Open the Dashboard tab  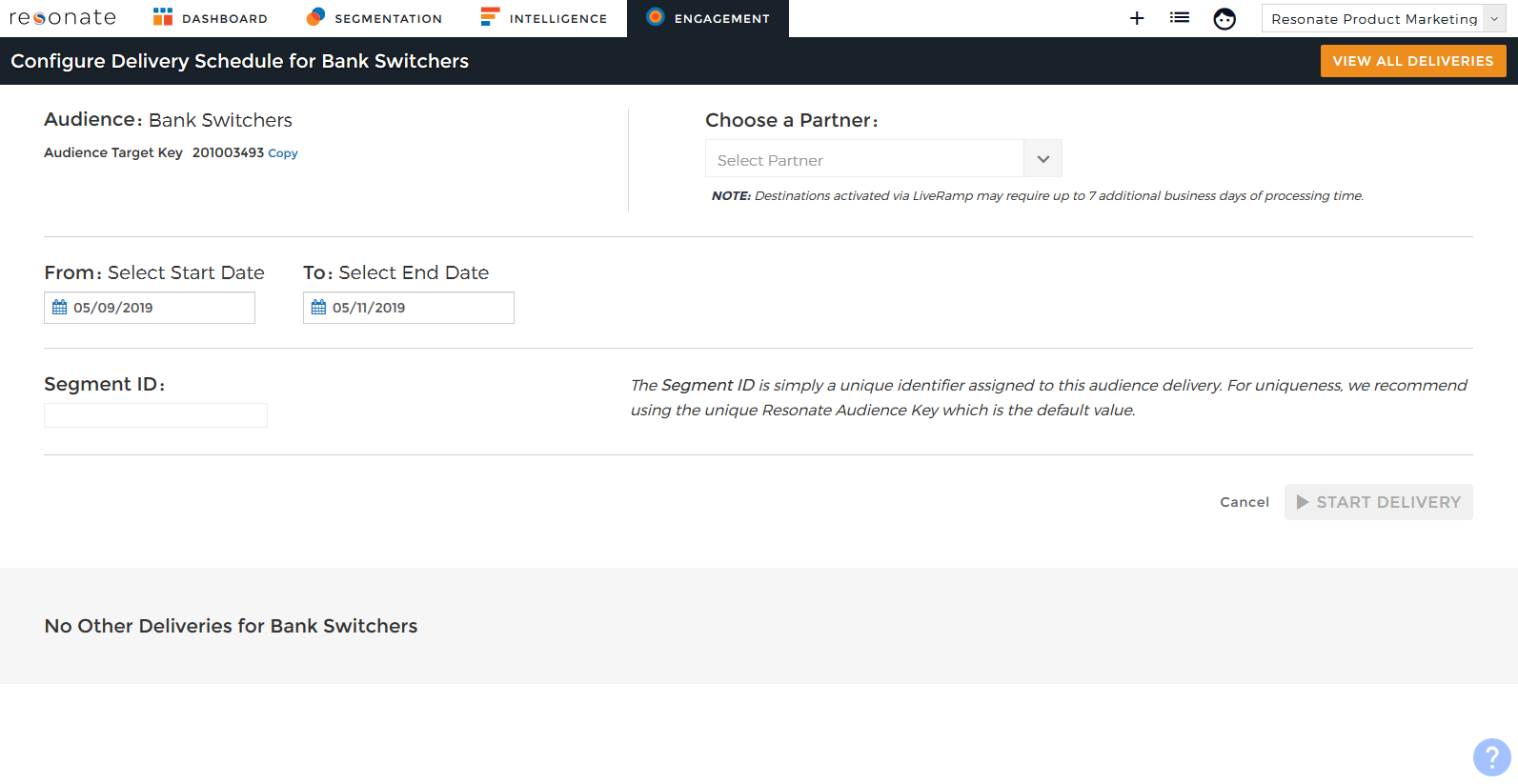211,18
